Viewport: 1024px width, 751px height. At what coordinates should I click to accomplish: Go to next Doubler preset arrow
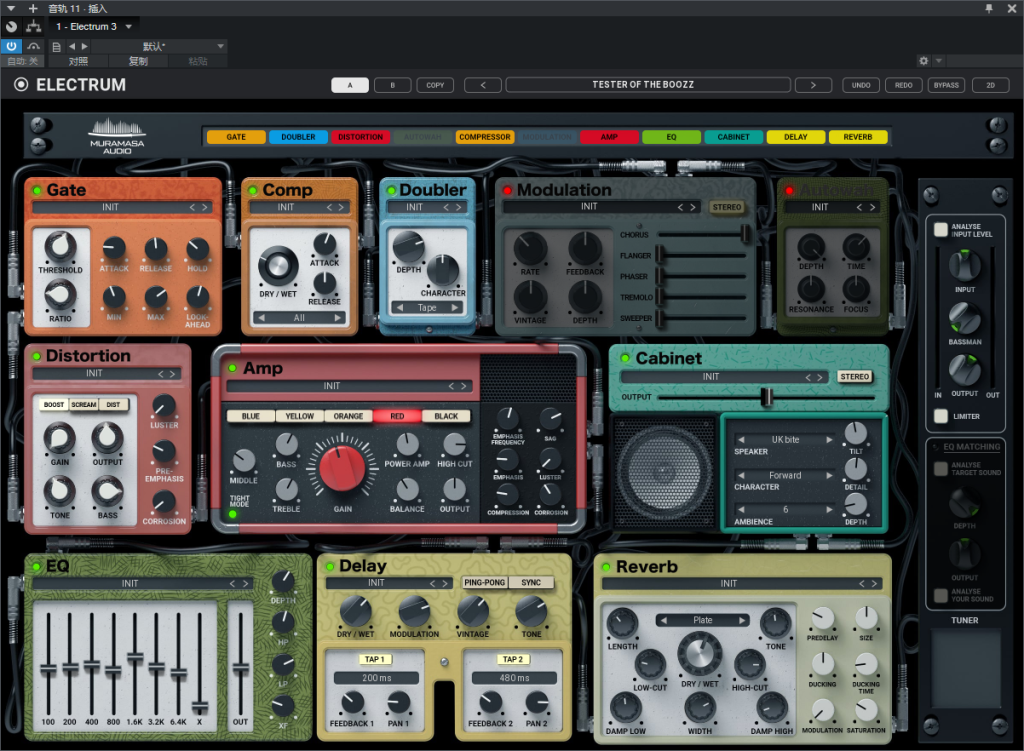pyautogui.click(x=458, y=207)
